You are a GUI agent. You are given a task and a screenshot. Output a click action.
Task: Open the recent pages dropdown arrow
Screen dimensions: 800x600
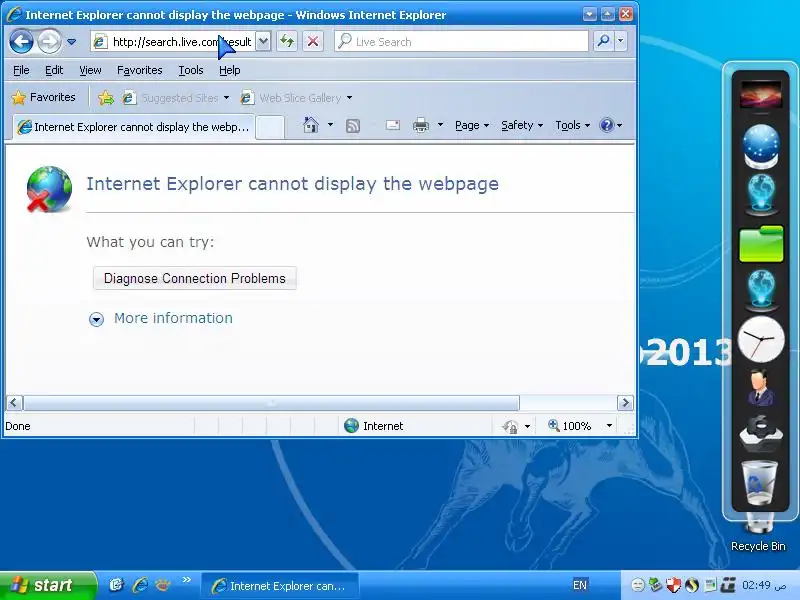click(71, 42)
